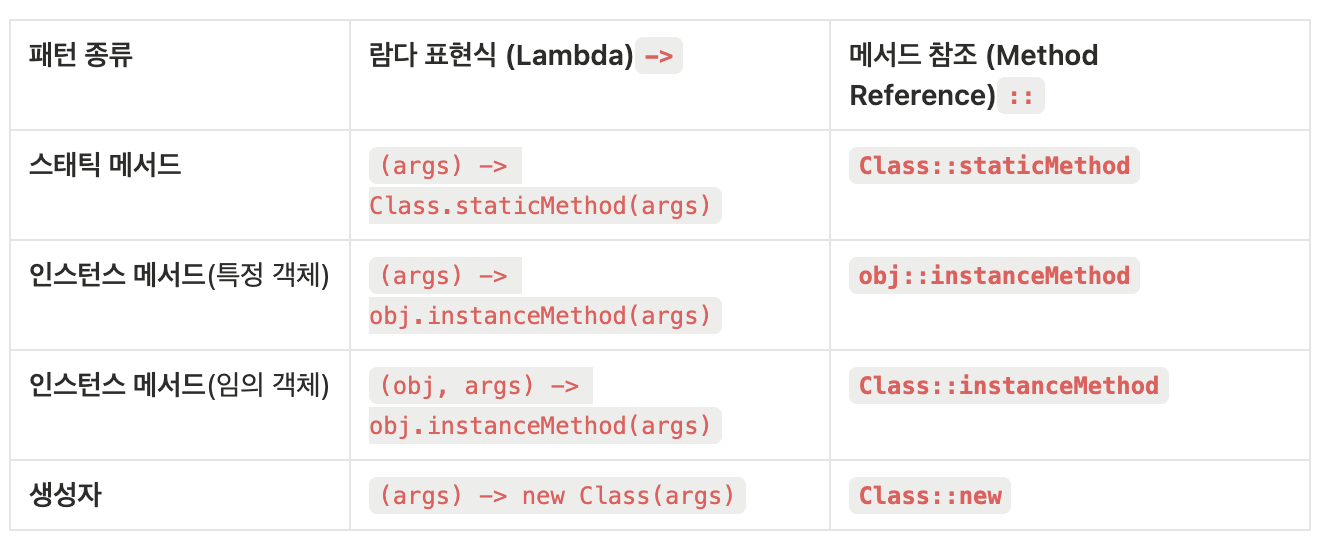Click '(args) ->' code in the 스태틱 메서드 row
Image resolution: width=1321 pixels, height=541 pixels.
tap(444, 166)
